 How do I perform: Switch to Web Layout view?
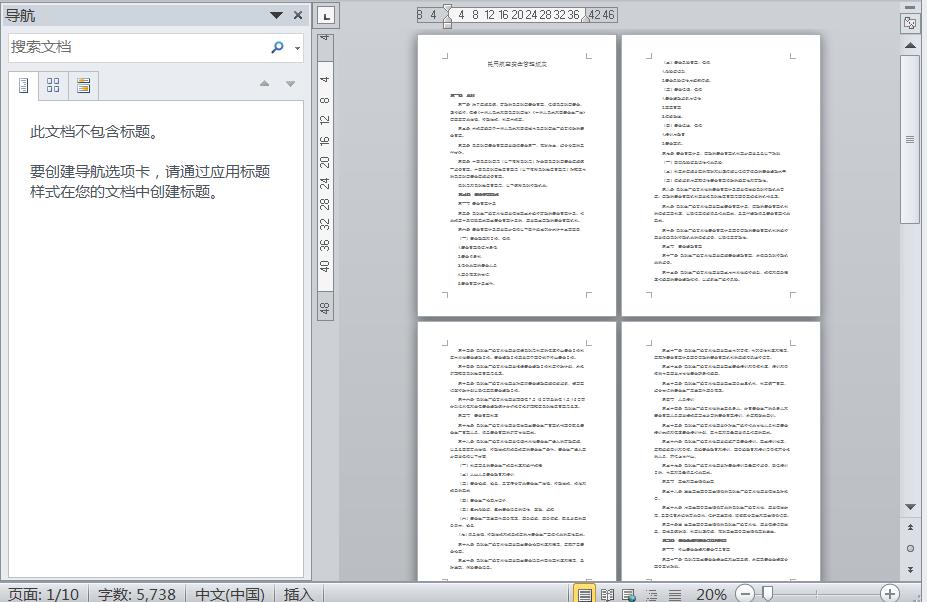pos(629,594)
